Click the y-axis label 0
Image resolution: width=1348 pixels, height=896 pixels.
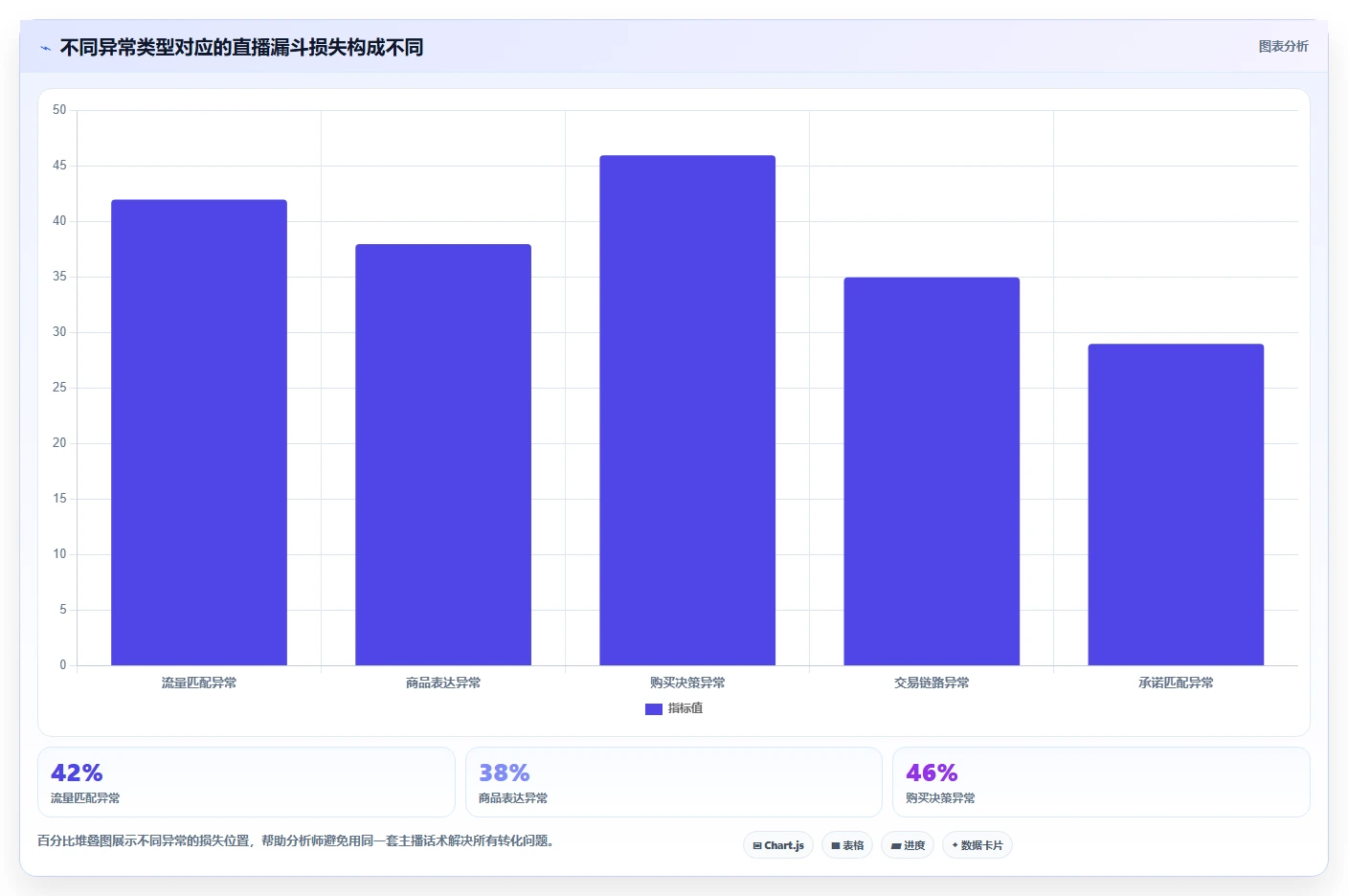pos(63,665)
